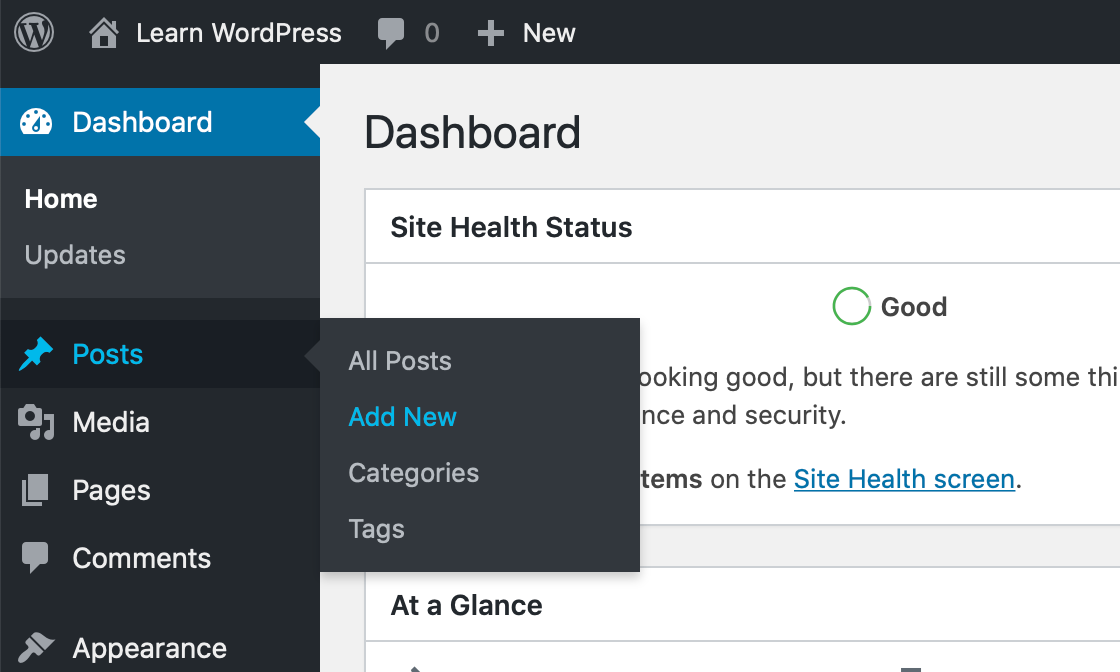Image resolution: width=1120 pixels, height=672 pixels.
Task: Select Tags in the Posts submenu
Action: coord(376,529)
